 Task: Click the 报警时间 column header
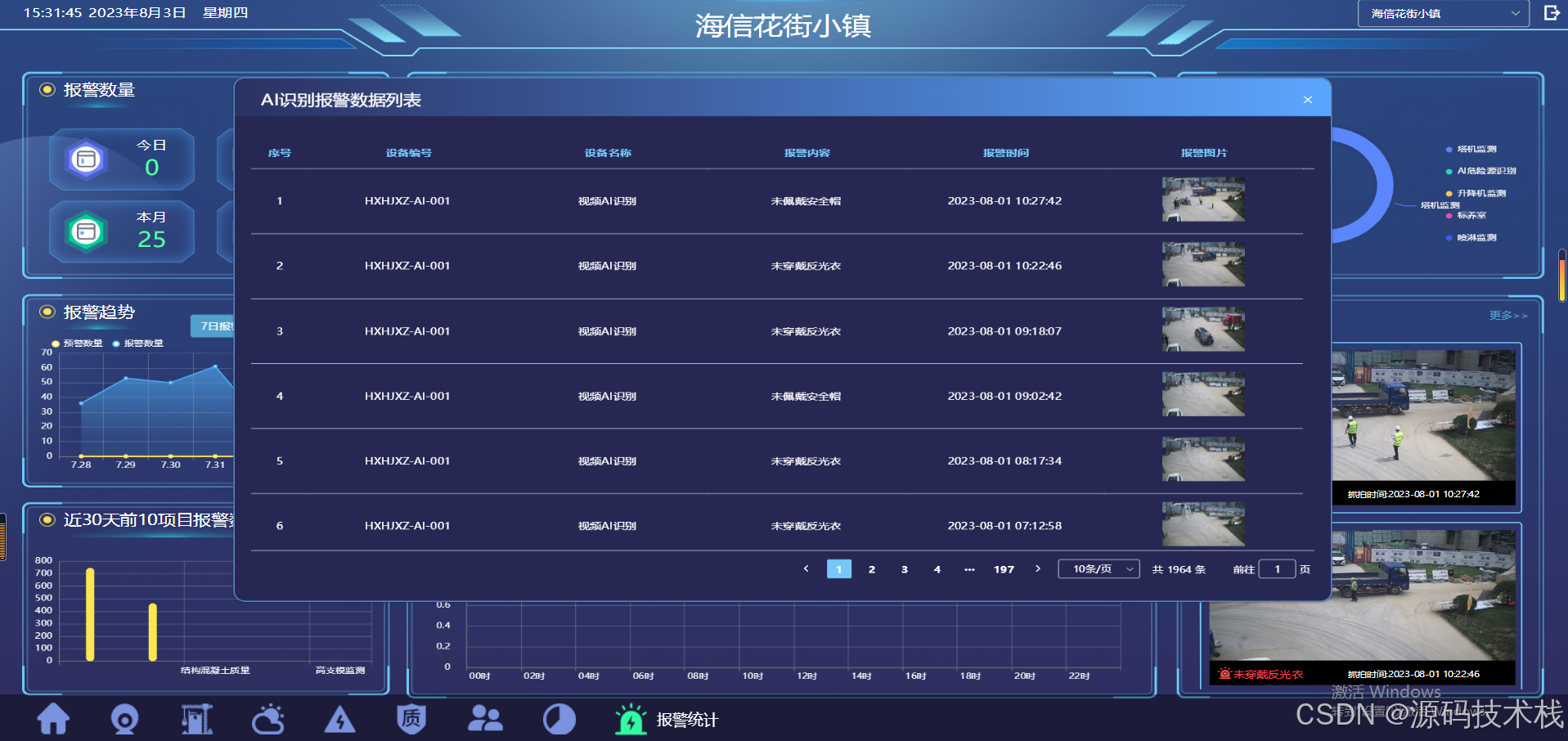click(x=1005, y=153)
